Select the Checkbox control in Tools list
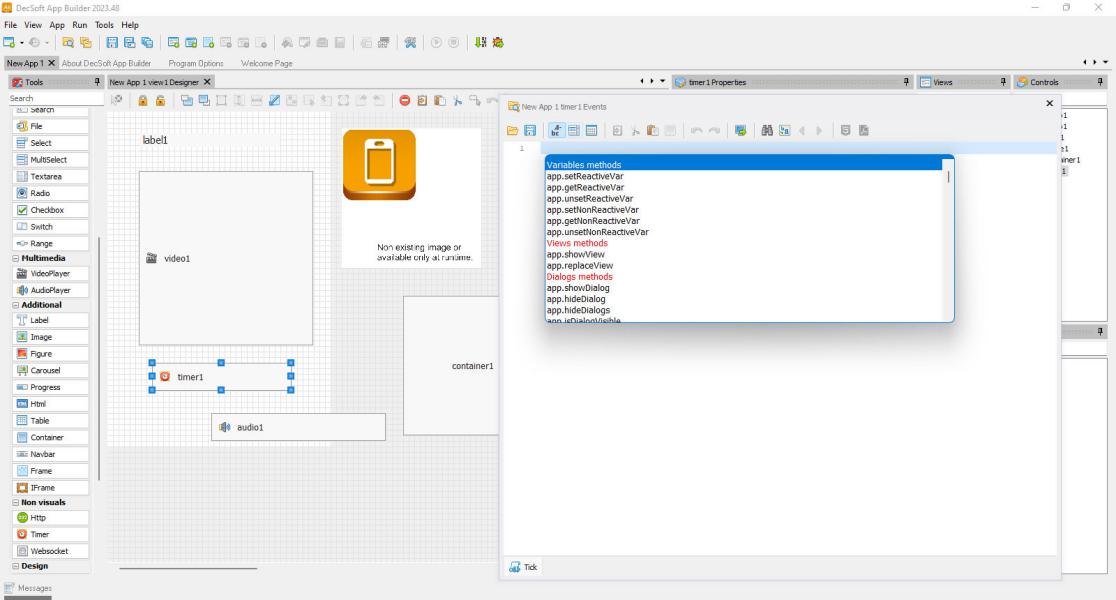 pyautogui.click(x=50, y=210)
